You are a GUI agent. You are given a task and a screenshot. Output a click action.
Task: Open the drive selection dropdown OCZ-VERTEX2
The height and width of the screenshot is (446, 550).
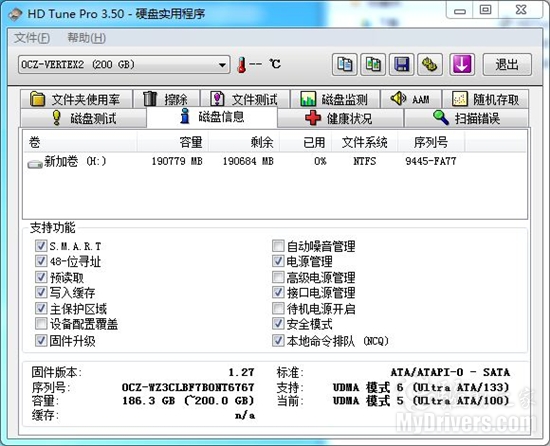[x=124, y=65]
